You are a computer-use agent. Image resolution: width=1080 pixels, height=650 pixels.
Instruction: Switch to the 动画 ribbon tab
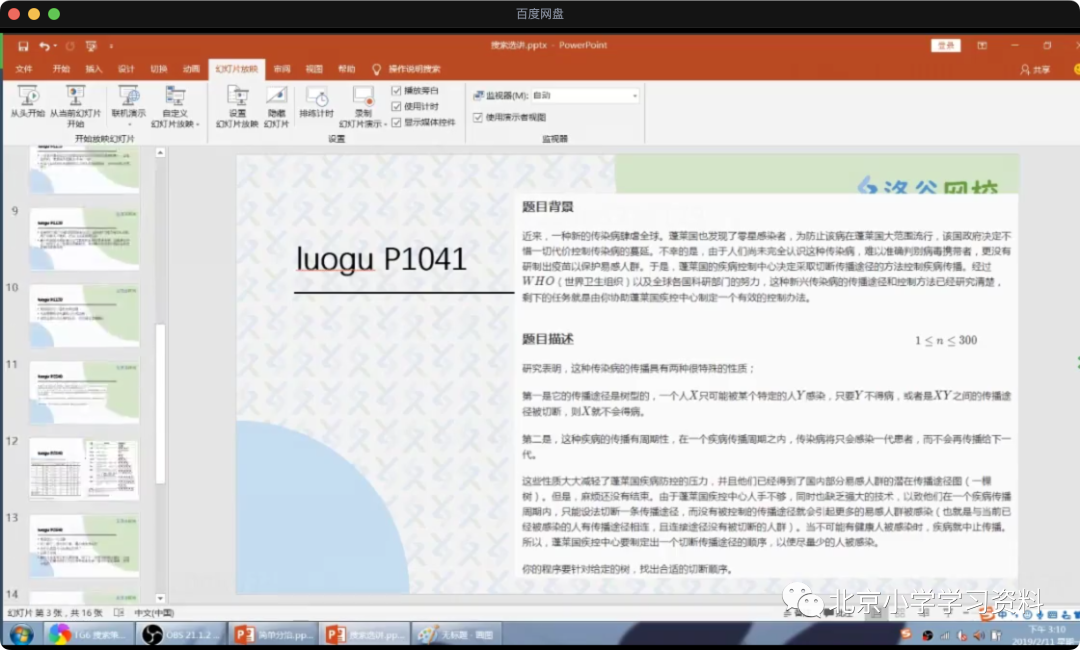(191, 69)
